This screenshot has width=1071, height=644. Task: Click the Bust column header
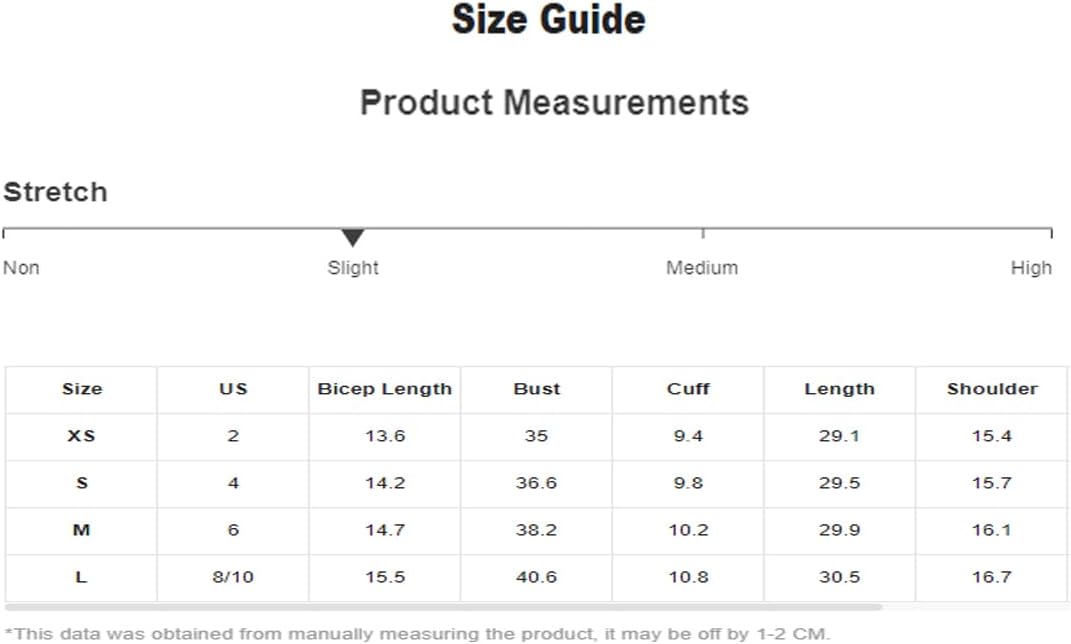coord(536,389)
